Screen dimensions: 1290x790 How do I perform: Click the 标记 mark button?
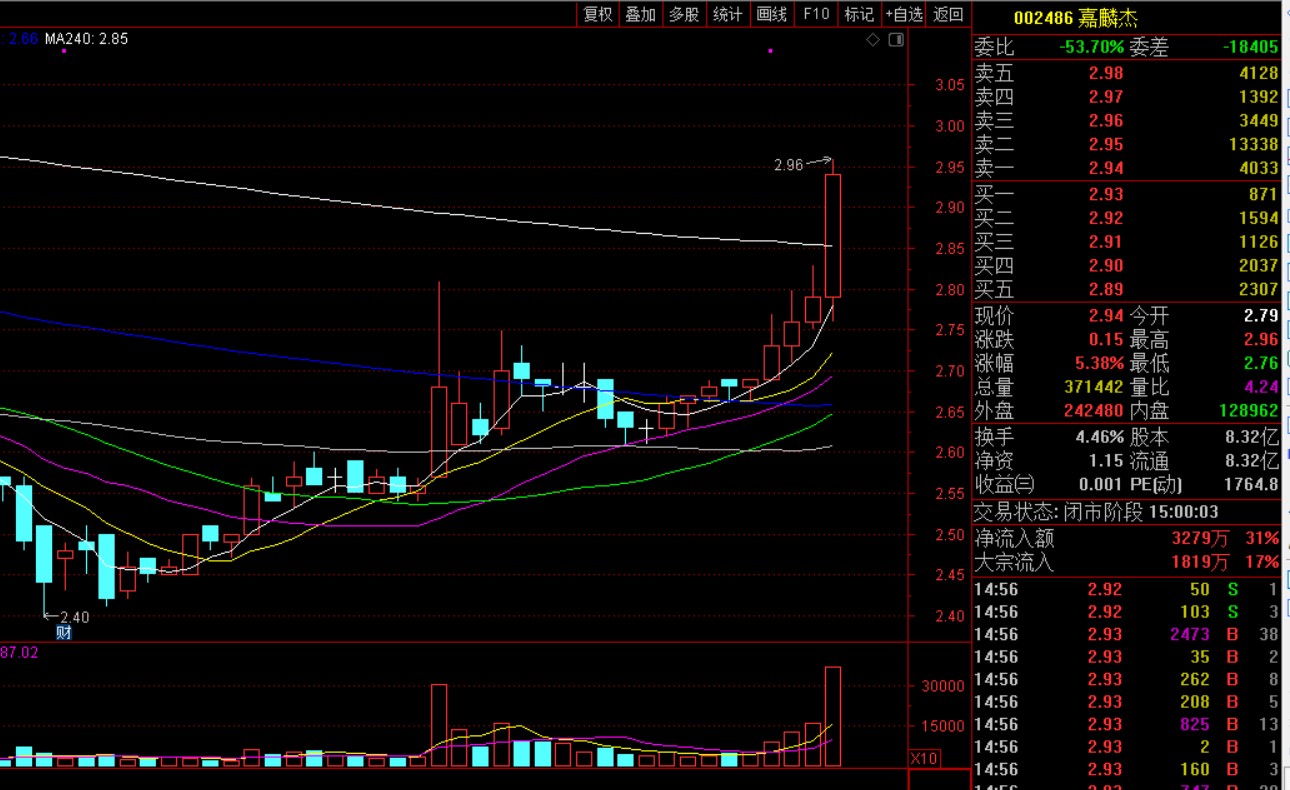coord(859,14)
